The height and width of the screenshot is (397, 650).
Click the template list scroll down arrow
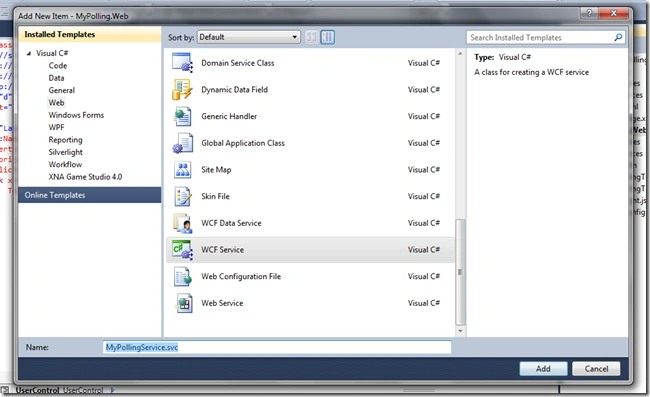(x=460, y=331)
